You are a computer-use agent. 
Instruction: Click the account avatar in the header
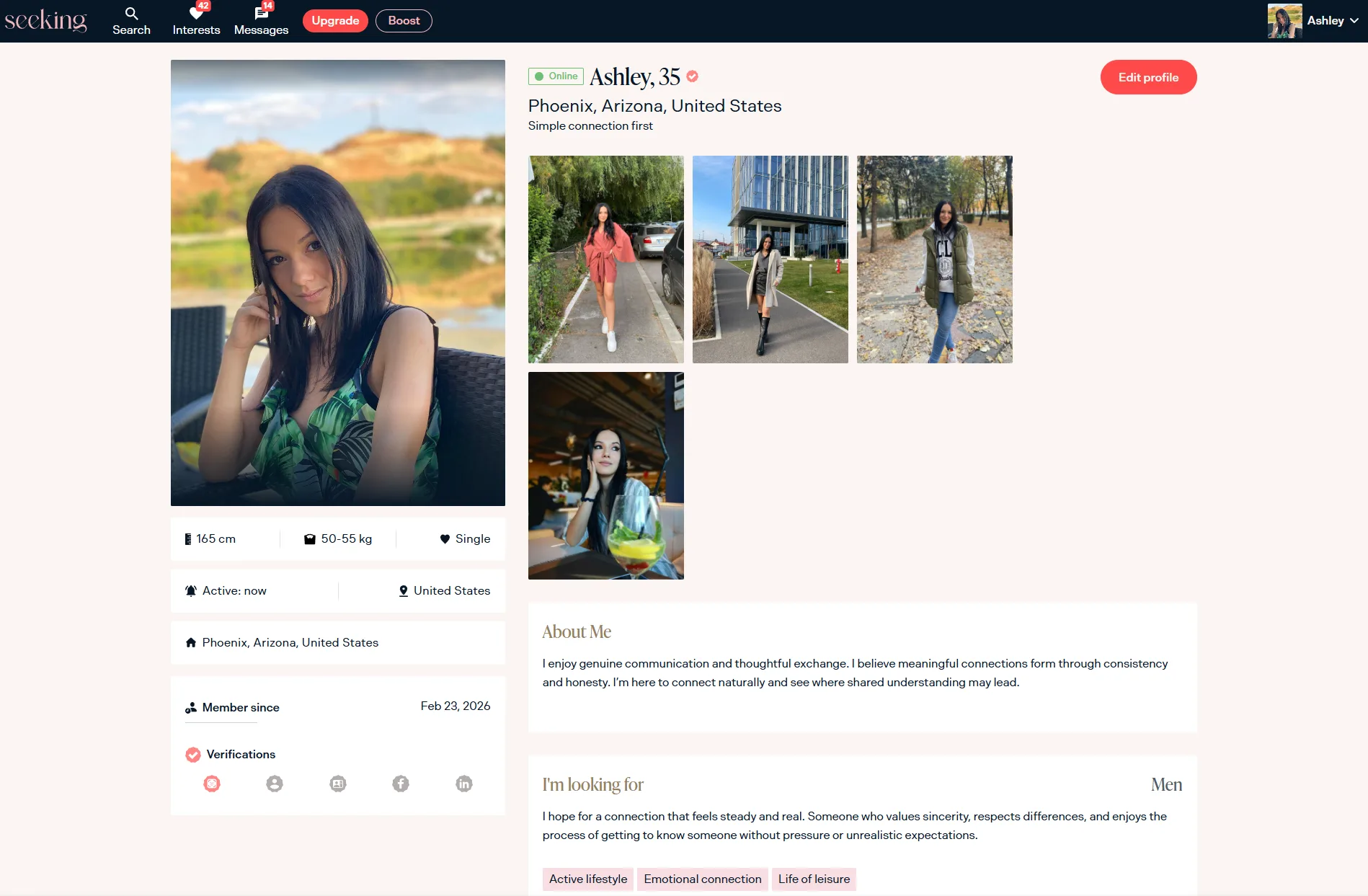coord(1284,21)
